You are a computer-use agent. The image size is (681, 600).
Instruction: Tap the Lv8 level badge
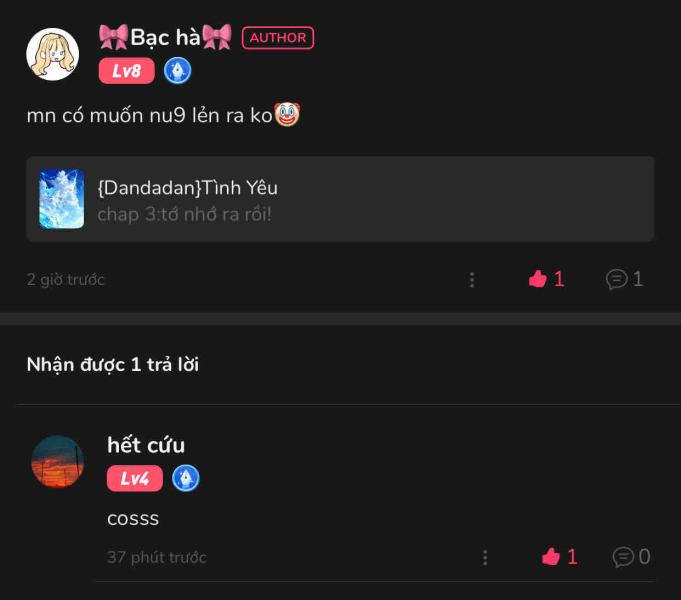tap(126, 71)
